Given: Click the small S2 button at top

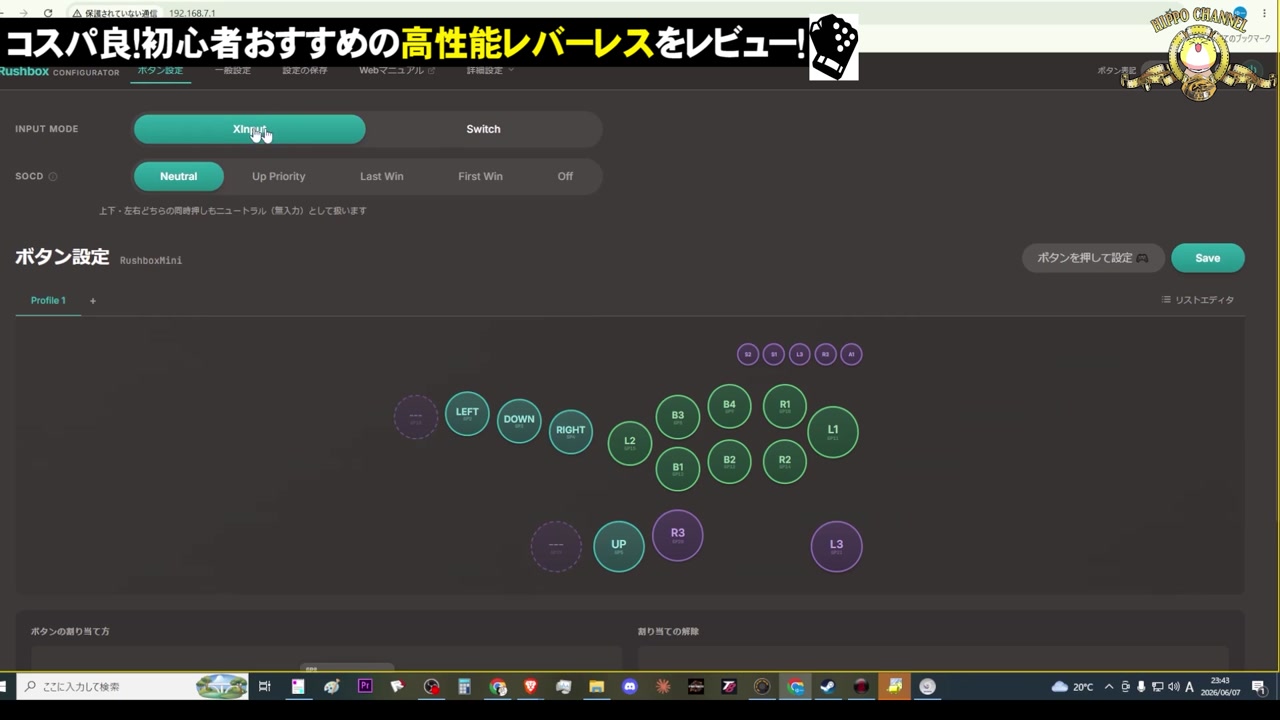Looking at the screenshot, I should (x=748, y=354).
